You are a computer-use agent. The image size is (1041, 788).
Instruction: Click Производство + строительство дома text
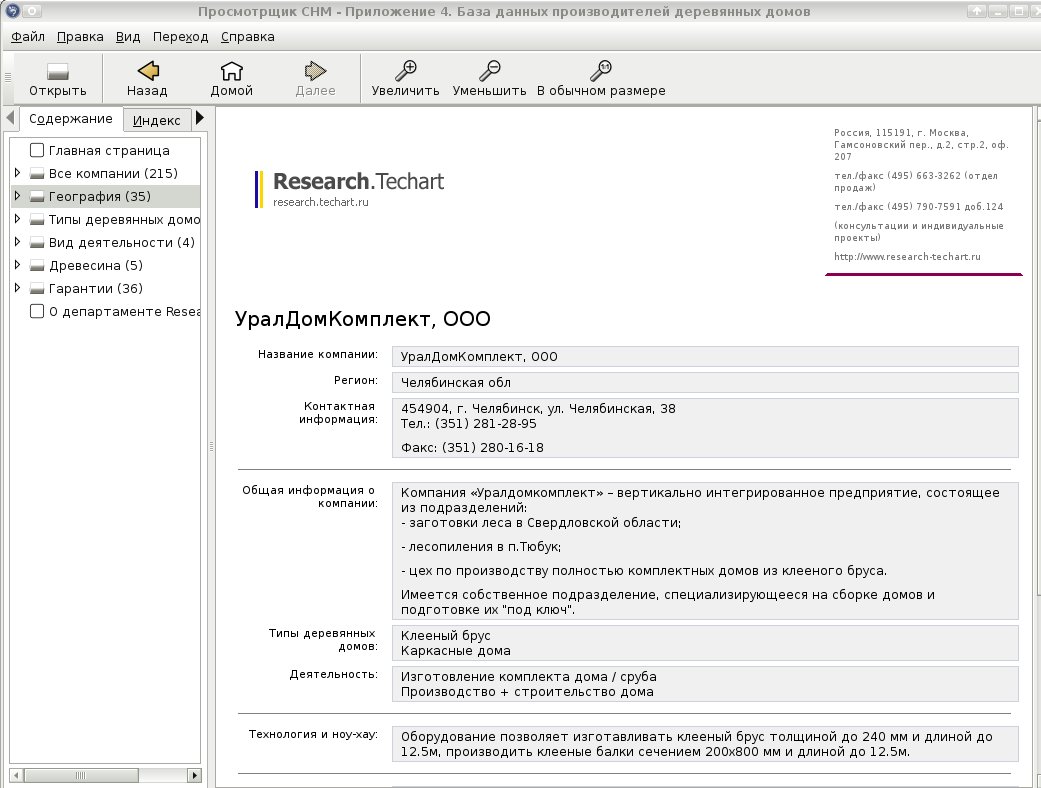(x=527, y=692)
